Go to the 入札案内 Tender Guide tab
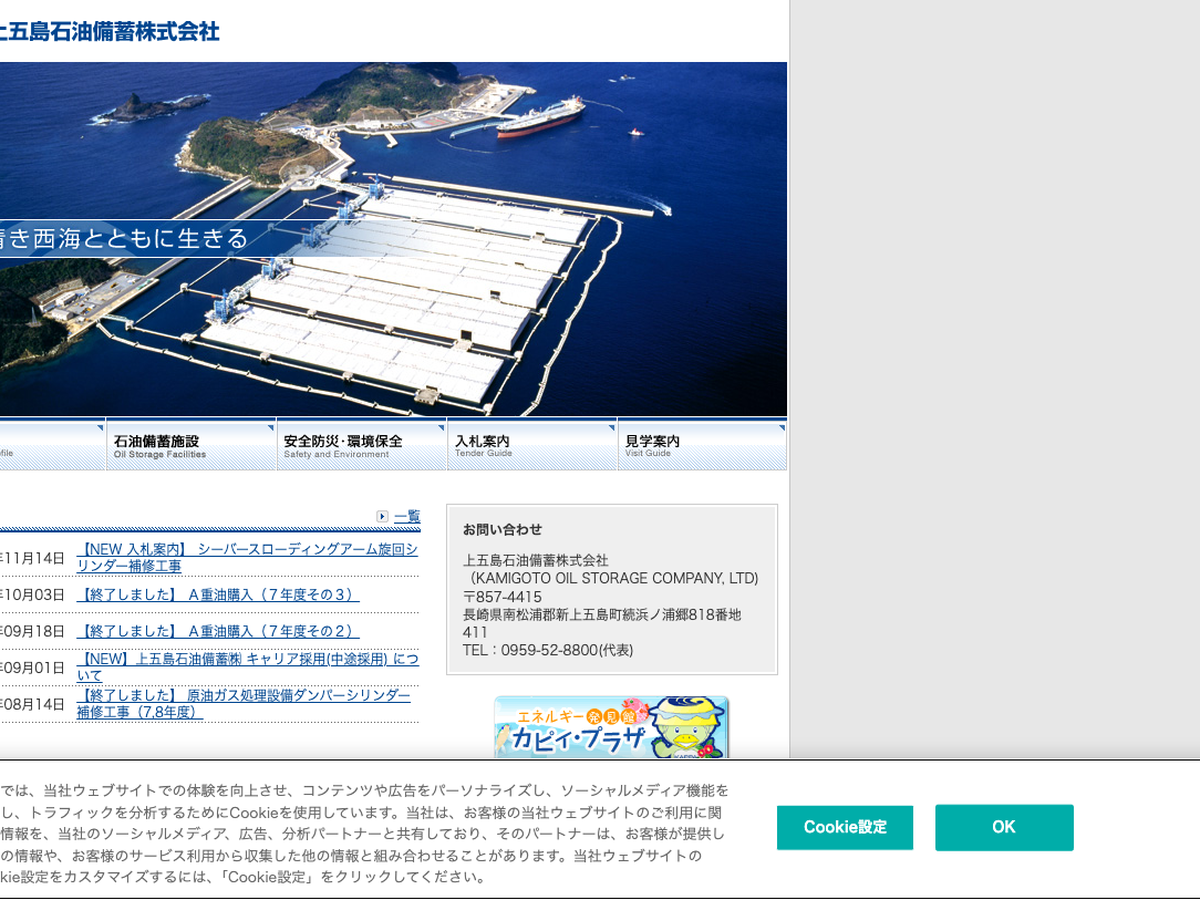The height and width of the screenshot is (900, 1200). (531, 445)
